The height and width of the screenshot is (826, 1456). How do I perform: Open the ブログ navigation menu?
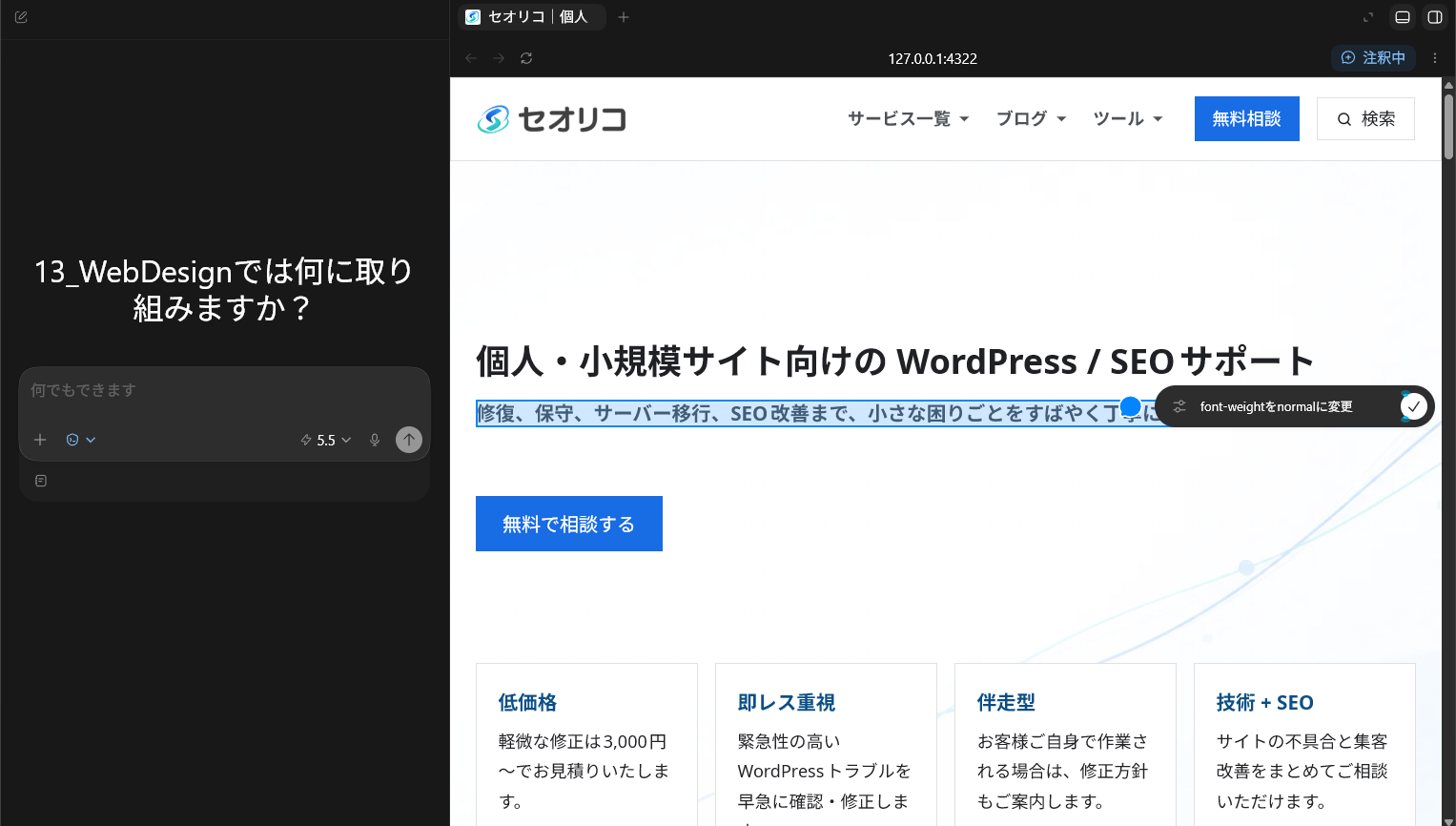1032,119
